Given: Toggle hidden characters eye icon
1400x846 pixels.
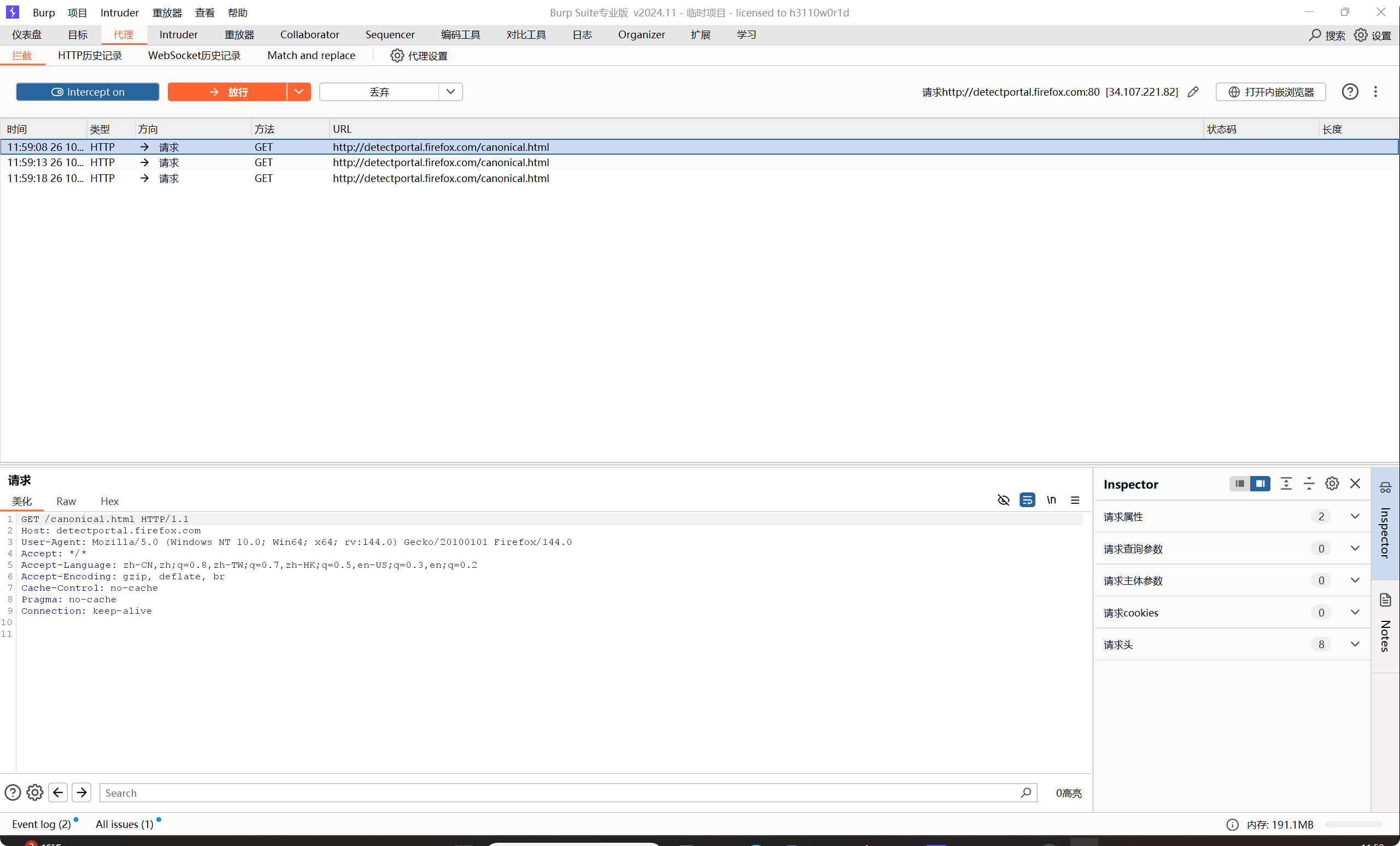Looking at the screenshot, I should [1003, 500].
